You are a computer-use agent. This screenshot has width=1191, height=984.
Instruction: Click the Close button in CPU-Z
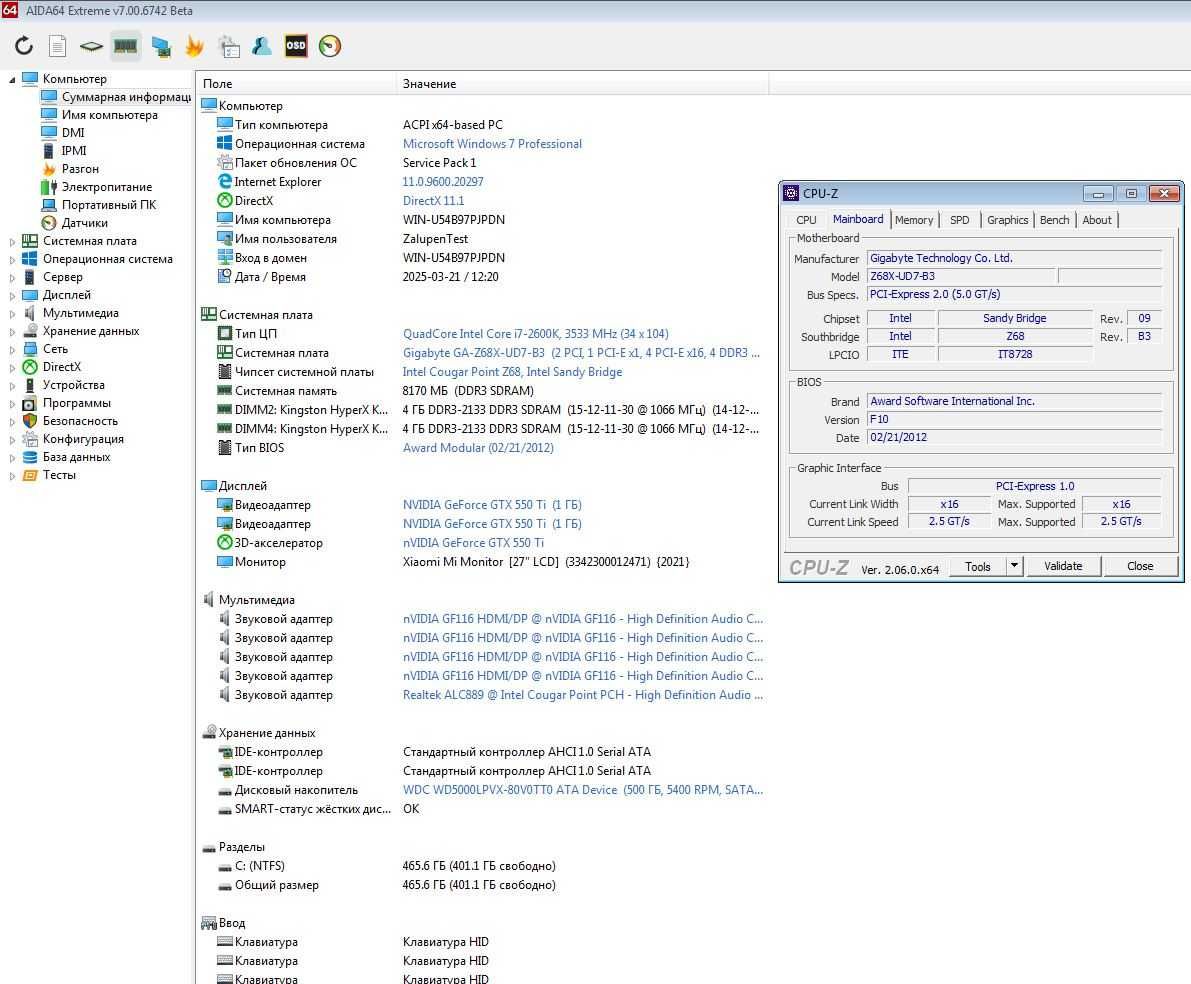tap(1140, 566)
